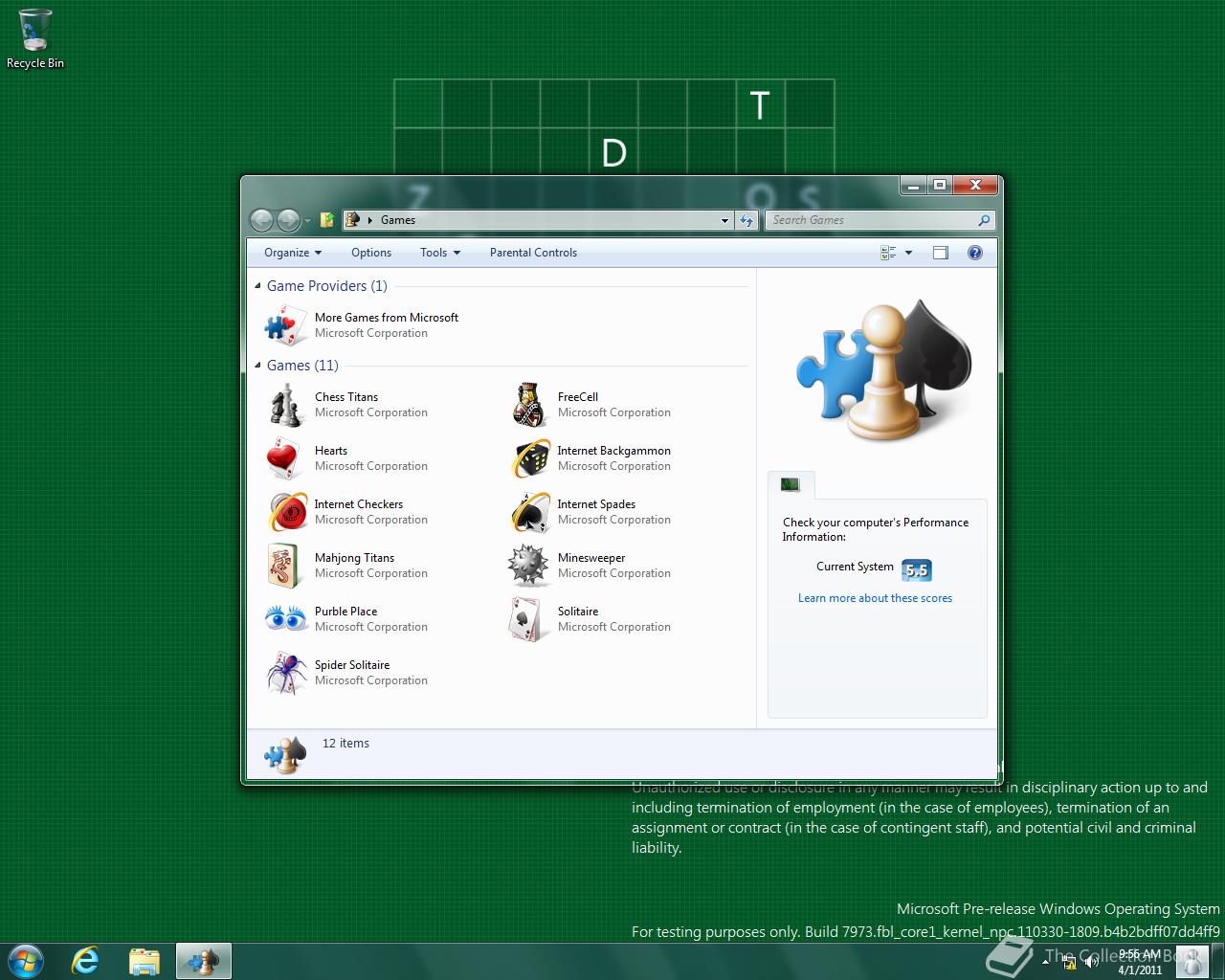This screenshot has height=980, width=1225.
Task: Select the Spider Solitaire spider icon
Action: [285, 673]
